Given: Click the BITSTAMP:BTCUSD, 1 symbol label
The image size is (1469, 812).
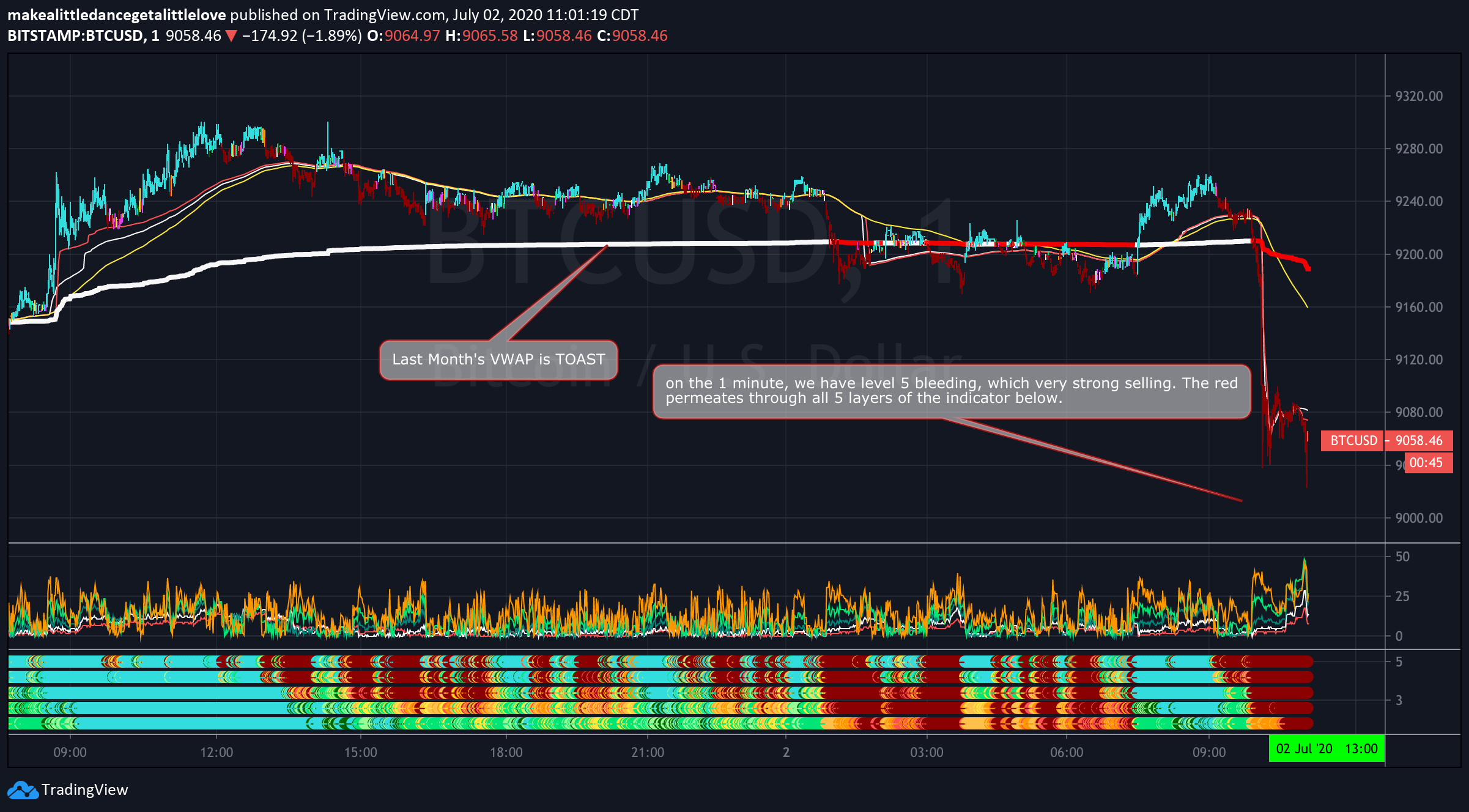Looking at the screenshot, I should (83, 36).
